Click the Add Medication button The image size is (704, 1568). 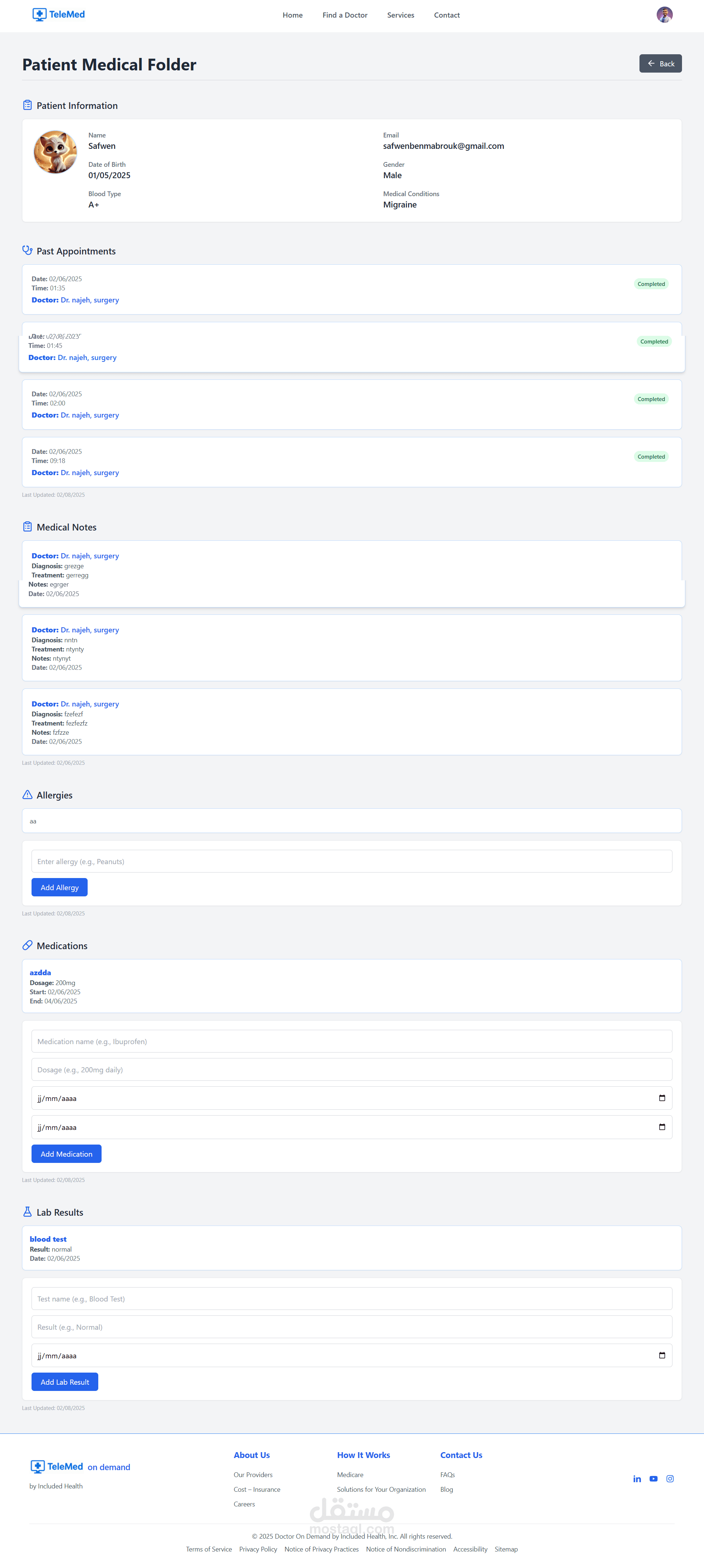coord(66,1153)
